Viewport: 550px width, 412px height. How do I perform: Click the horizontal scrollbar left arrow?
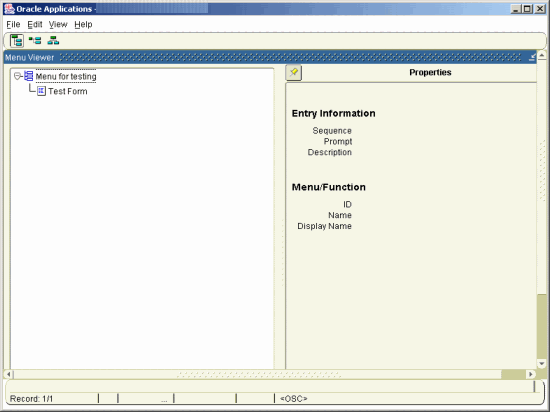9,374
